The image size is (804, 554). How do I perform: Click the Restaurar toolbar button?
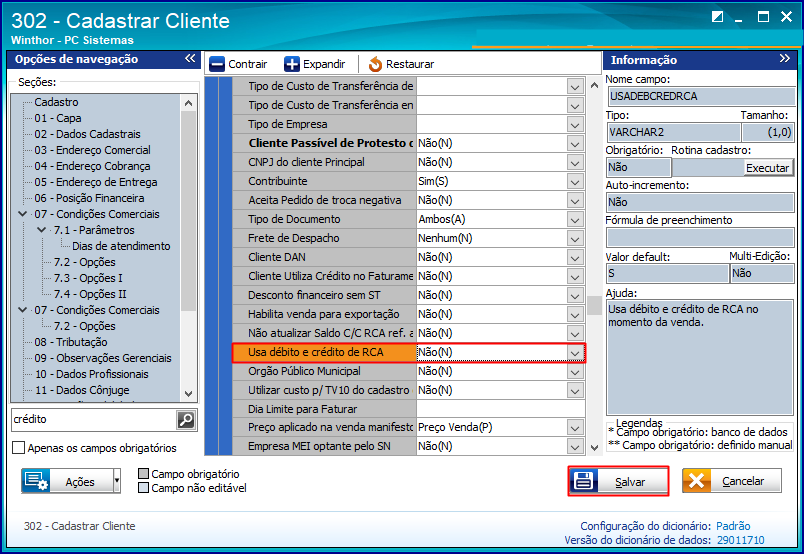[x=401, y=64]
